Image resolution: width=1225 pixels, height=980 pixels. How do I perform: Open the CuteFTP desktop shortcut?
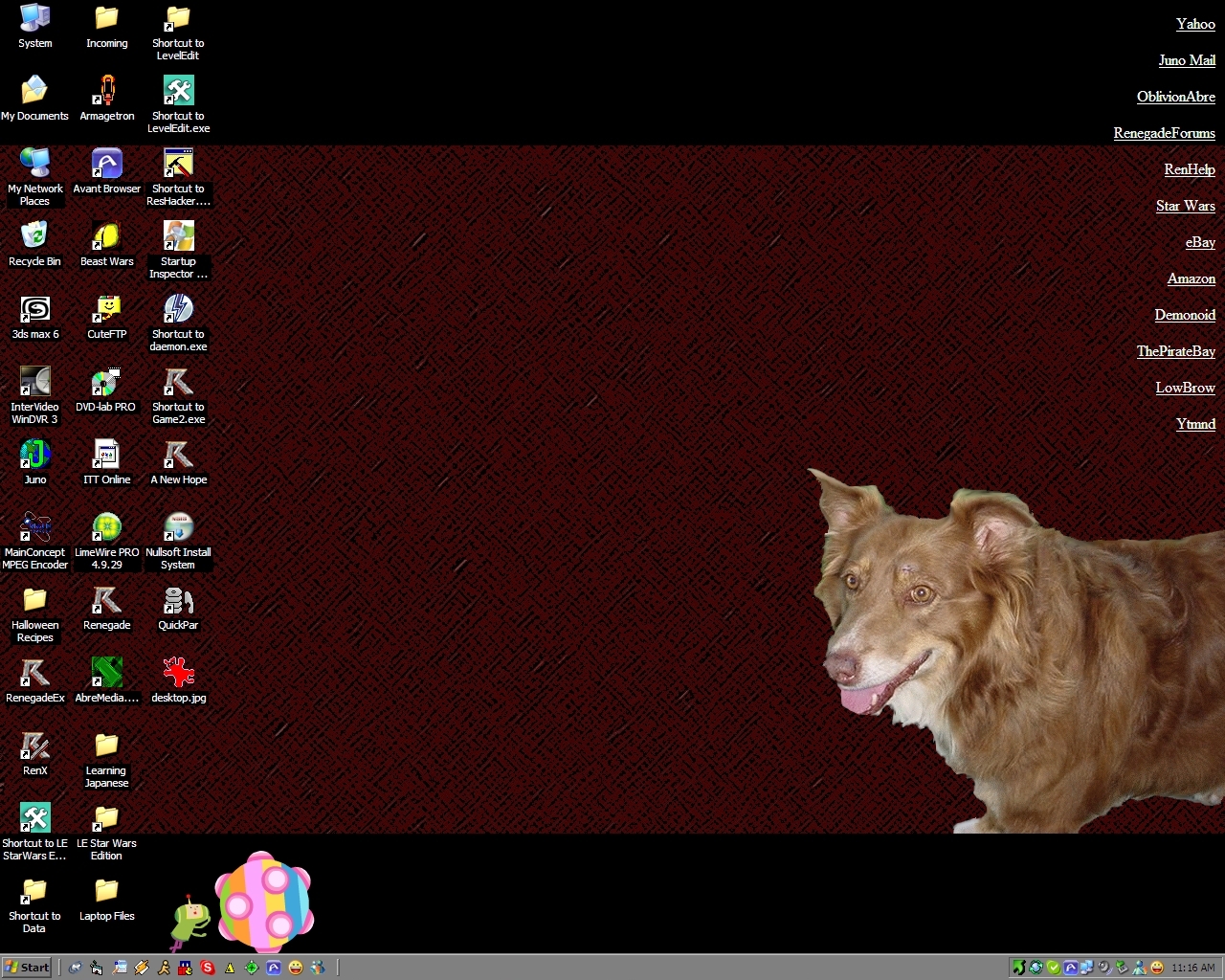pos(106,309)
